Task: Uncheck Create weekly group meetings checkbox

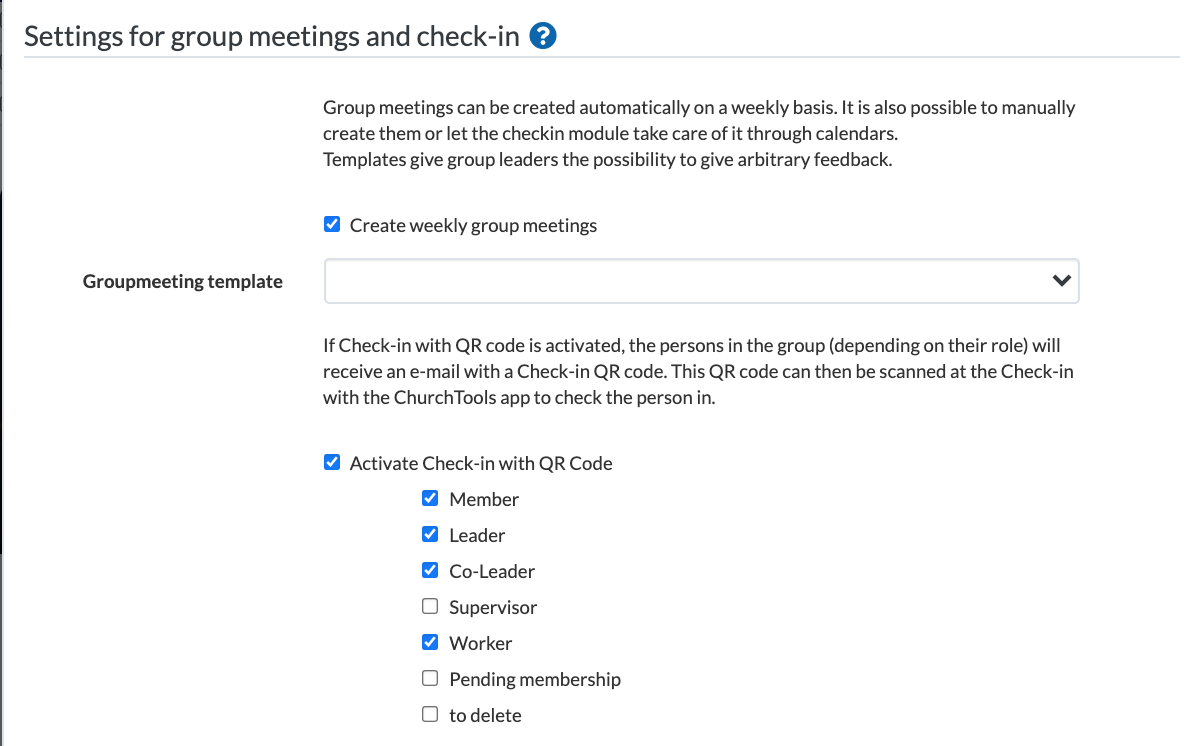Action: [x=331, y=224]
